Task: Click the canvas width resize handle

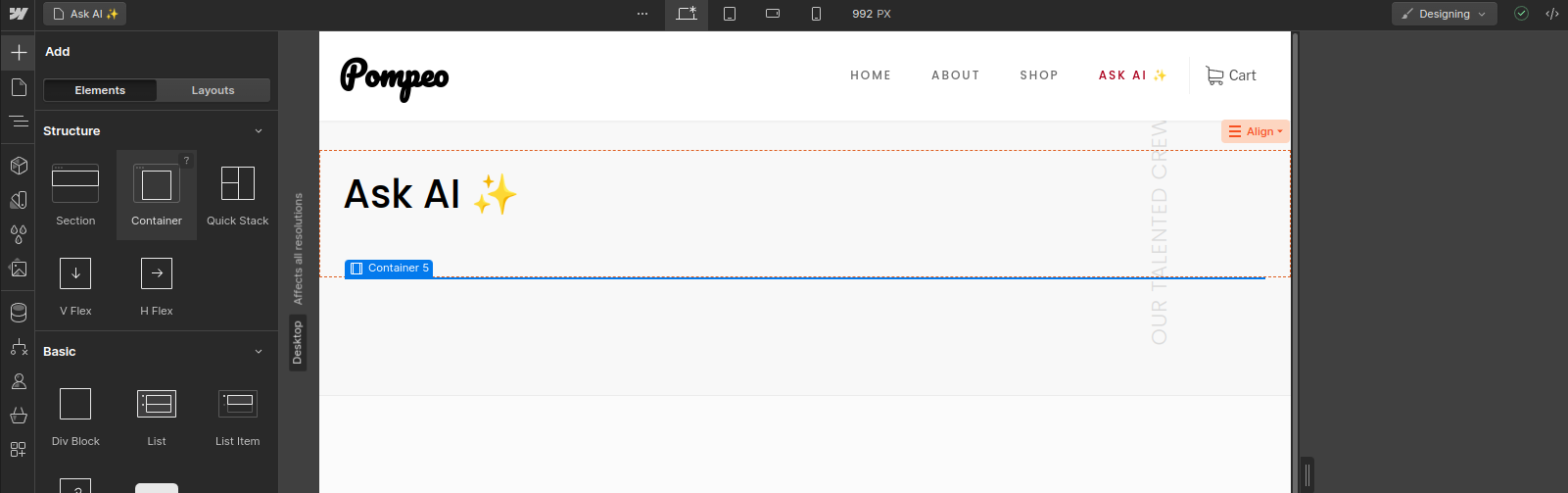Action: (x=1307, y=475)
